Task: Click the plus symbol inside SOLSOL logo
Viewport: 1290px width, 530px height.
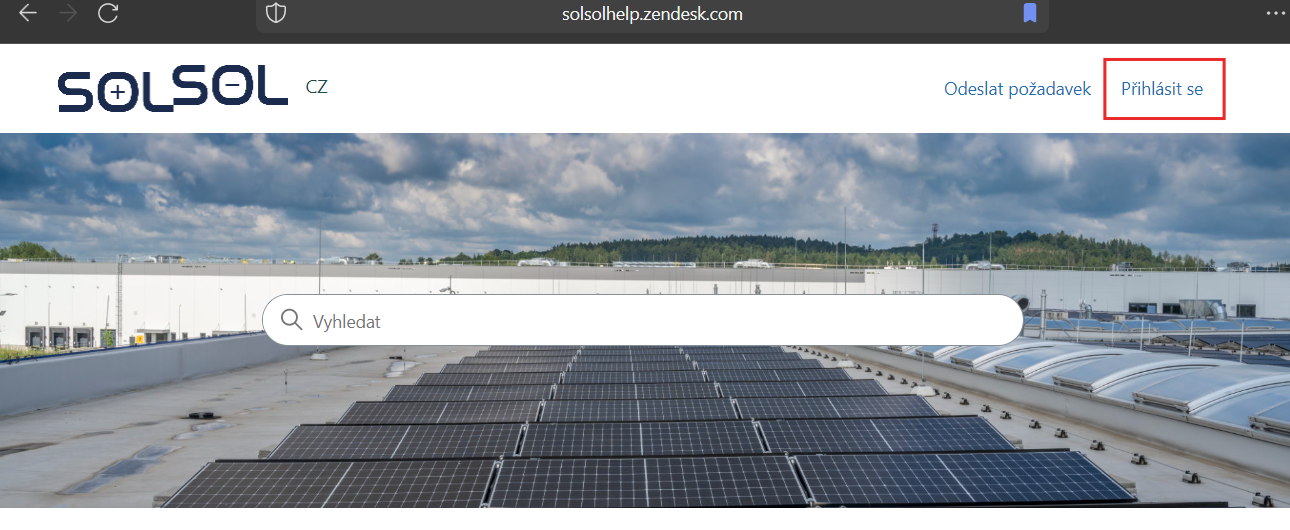Action: tap(118, 93)
